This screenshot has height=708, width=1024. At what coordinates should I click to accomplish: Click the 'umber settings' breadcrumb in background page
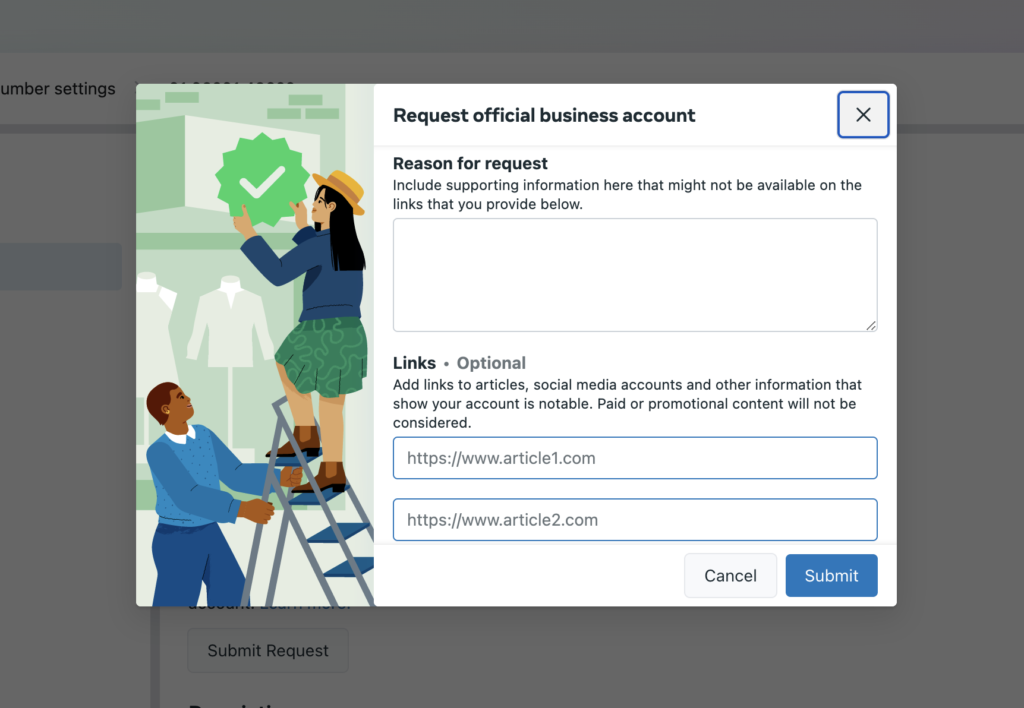[x=57, y=89]
